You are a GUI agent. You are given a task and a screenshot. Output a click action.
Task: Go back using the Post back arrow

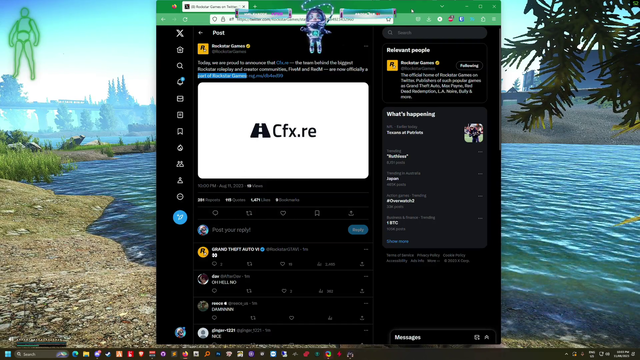coord(200,33)
